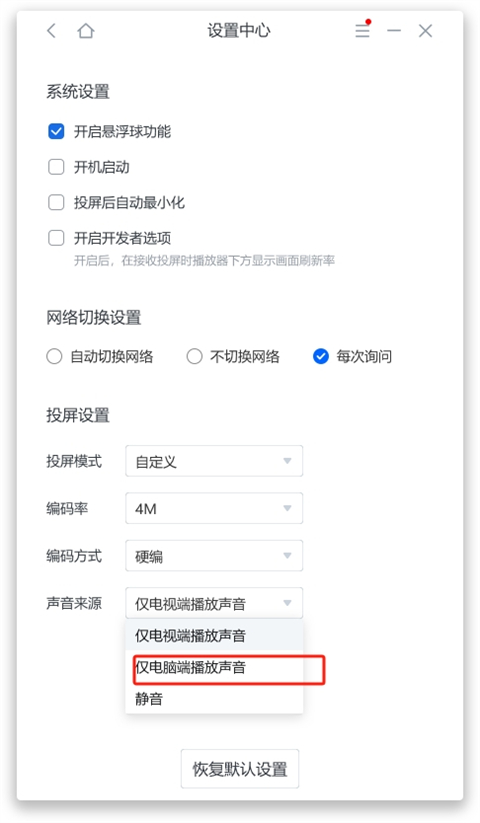The width and height of the screenshot is (480, 823).
Task: Check 投屏后自动最小化 option
Action: [56, 202]
